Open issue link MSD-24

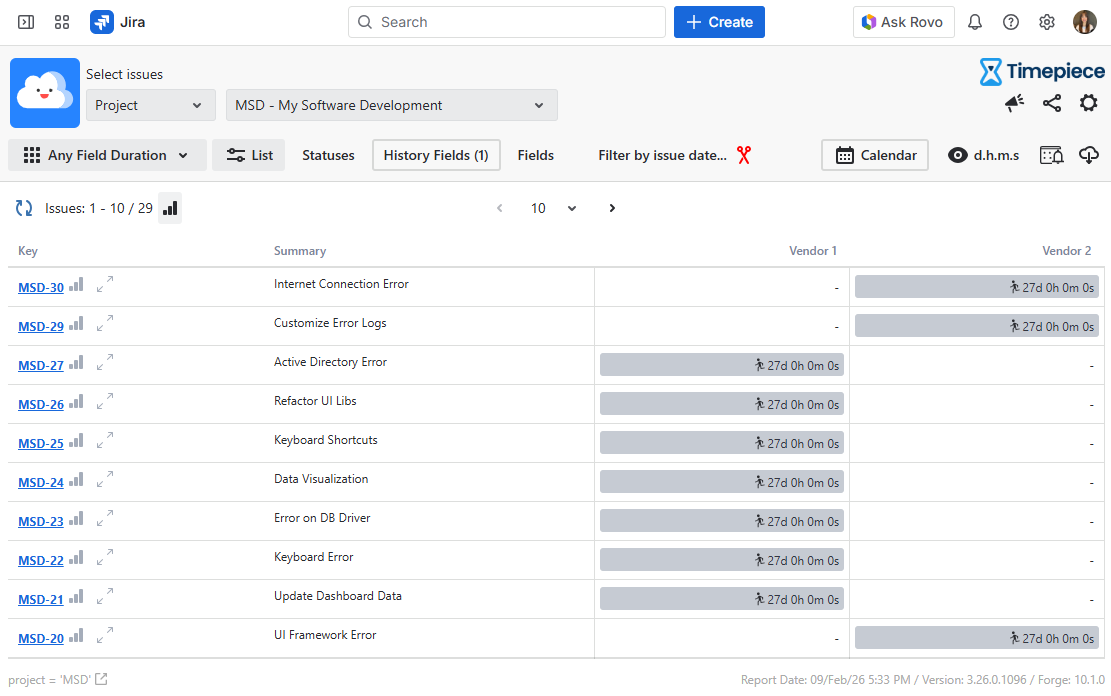pyautogui.click(x=41, y=483)
